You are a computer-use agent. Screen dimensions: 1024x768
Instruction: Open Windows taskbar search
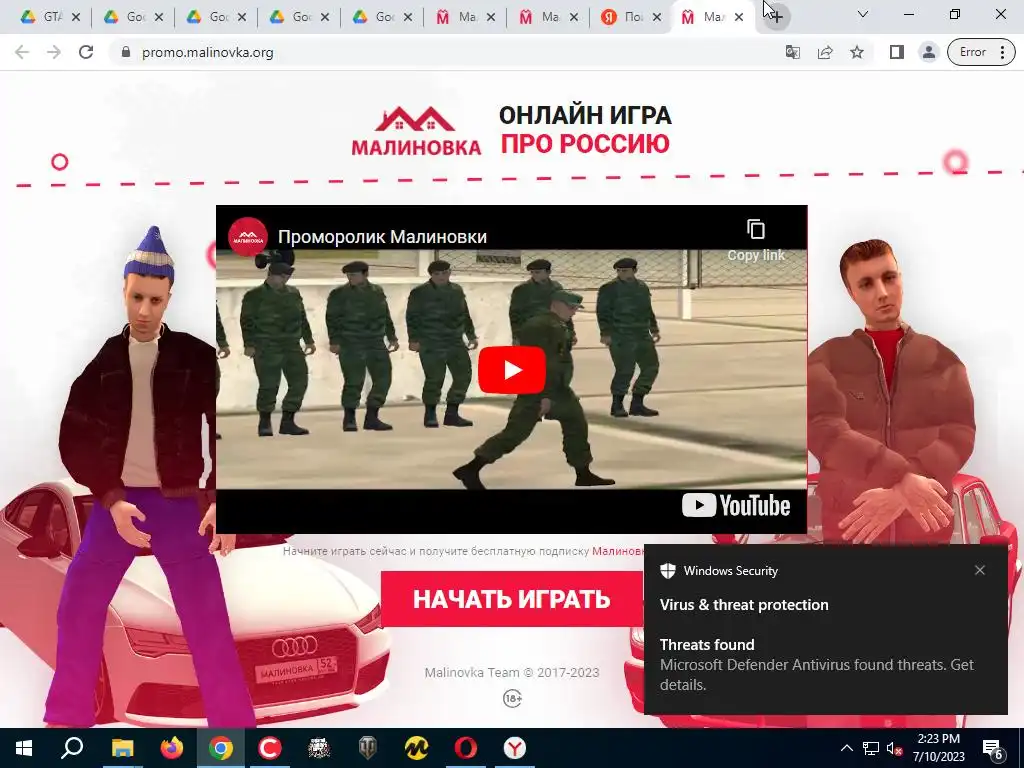coord(72,748)
